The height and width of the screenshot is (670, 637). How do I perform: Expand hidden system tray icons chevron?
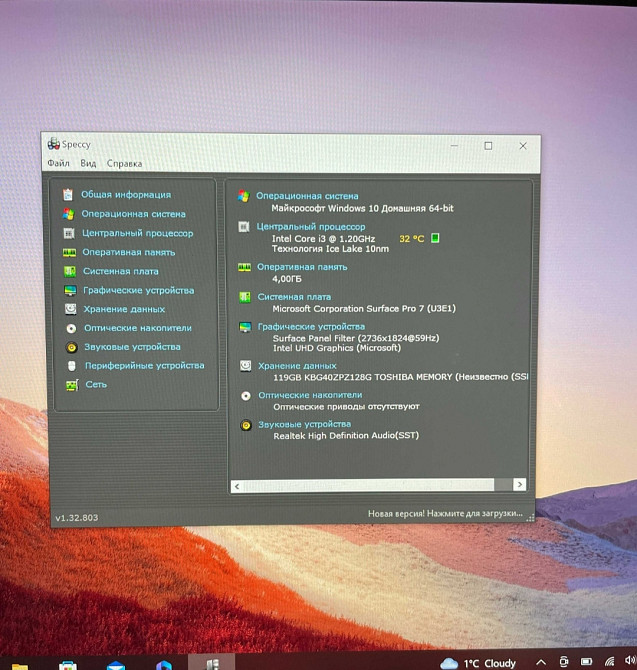(x=541, y=663)
